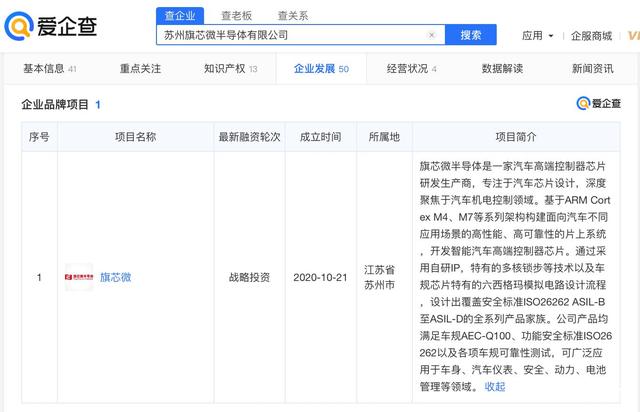Collapse the description via 收起 link
Image resolution: width=640 pixels, height=412 pixels.
(495, 386)
